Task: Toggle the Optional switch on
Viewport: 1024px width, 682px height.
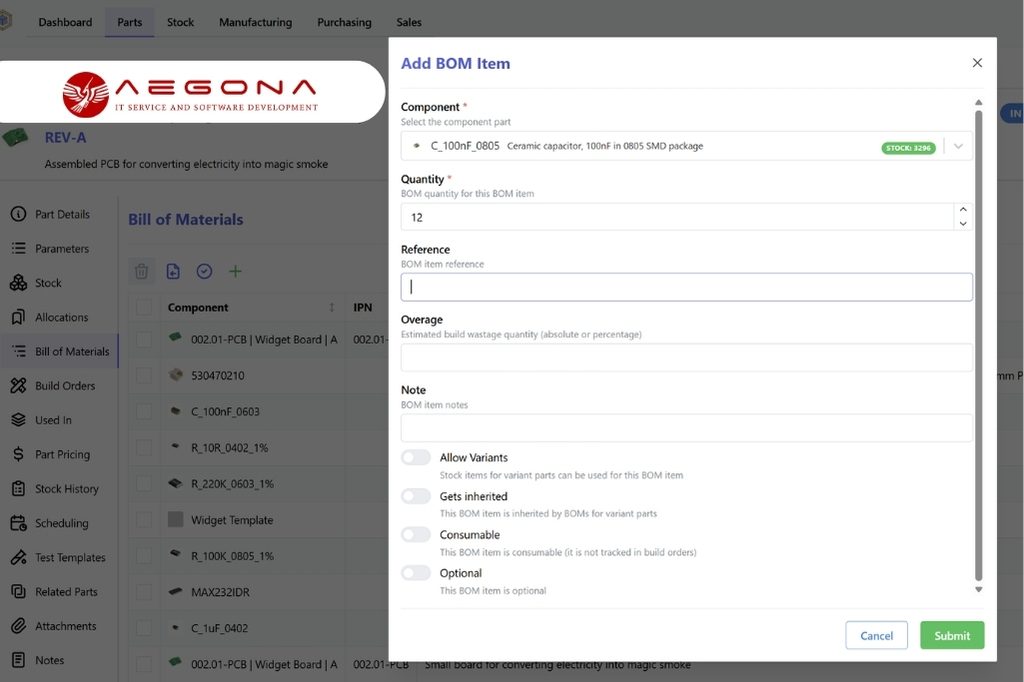Action: pyautogui.click(x=416, y=573)
